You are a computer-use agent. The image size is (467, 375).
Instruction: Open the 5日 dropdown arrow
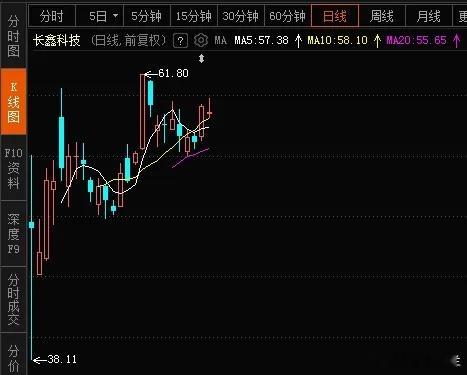coord(115,16)
